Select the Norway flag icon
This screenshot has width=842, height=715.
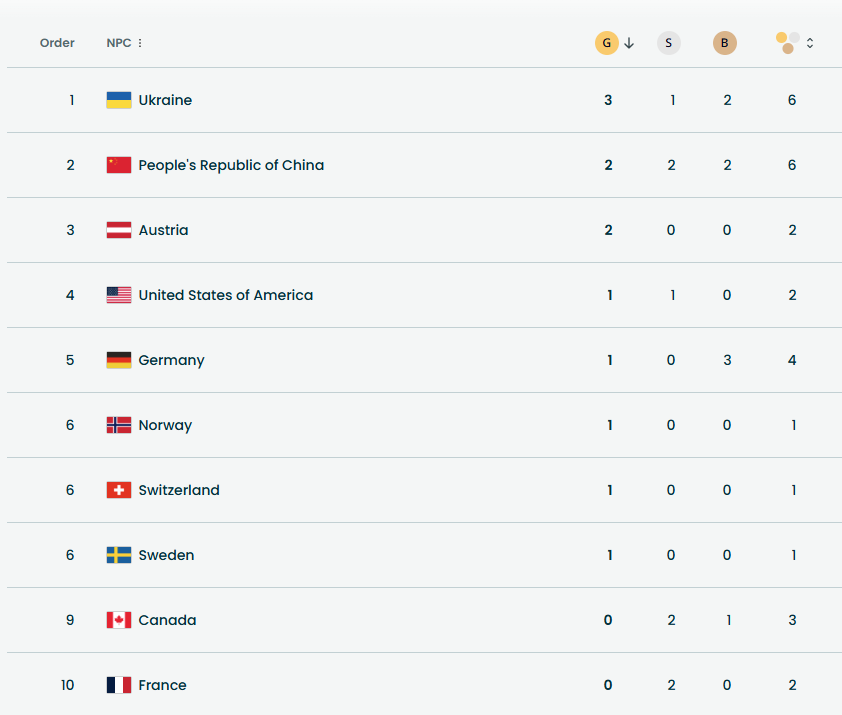click(x=117, y=425)
